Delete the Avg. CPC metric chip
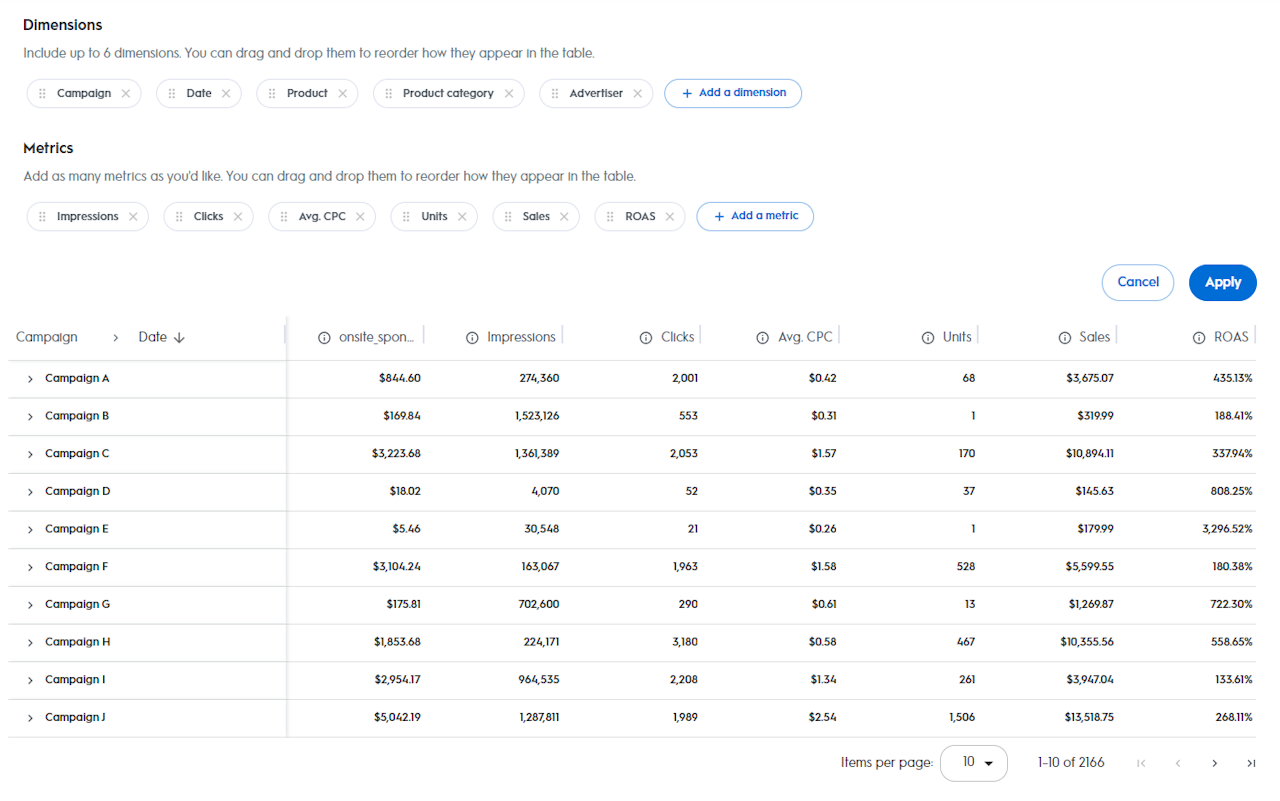 [360, 217]
